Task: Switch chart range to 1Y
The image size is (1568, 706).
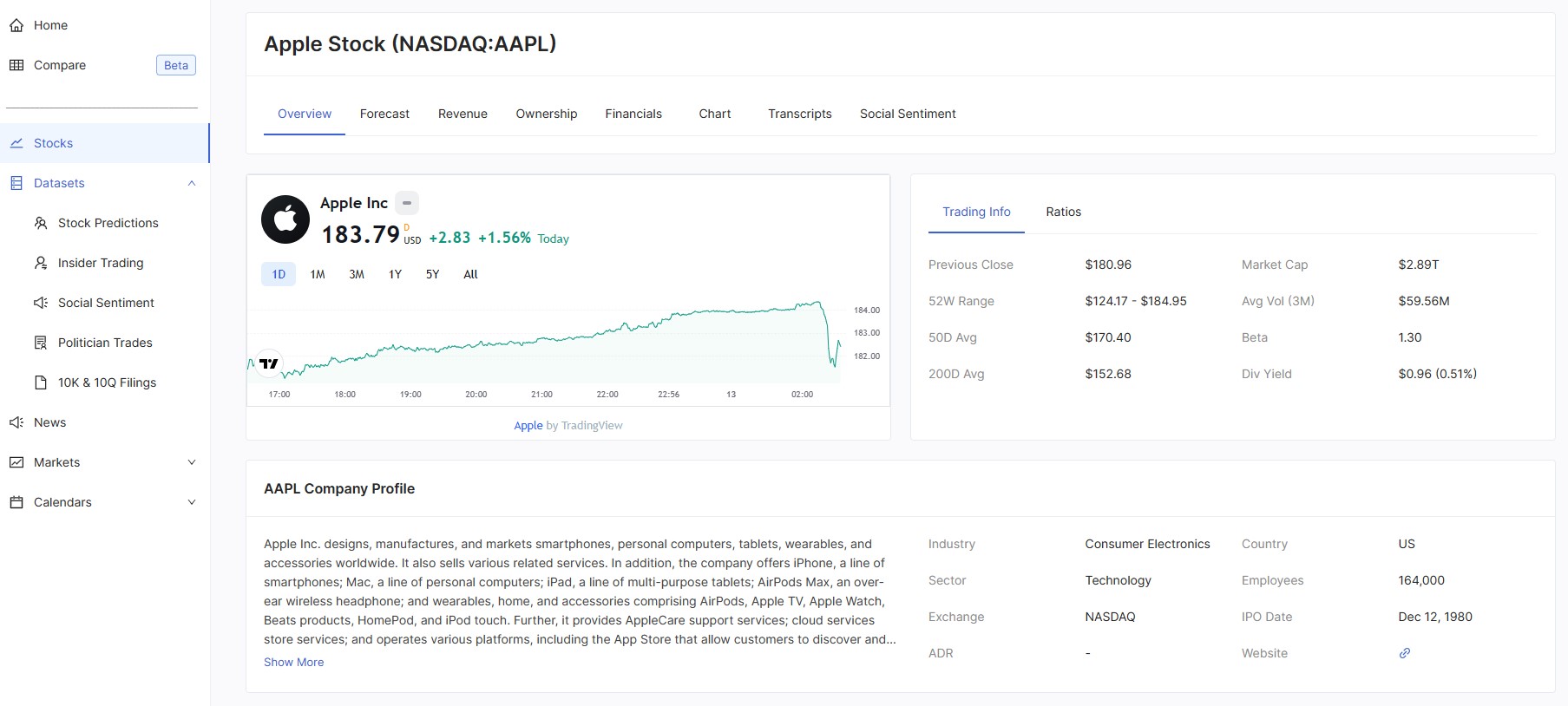Action: pyautogui.click(x=395, y=274)
